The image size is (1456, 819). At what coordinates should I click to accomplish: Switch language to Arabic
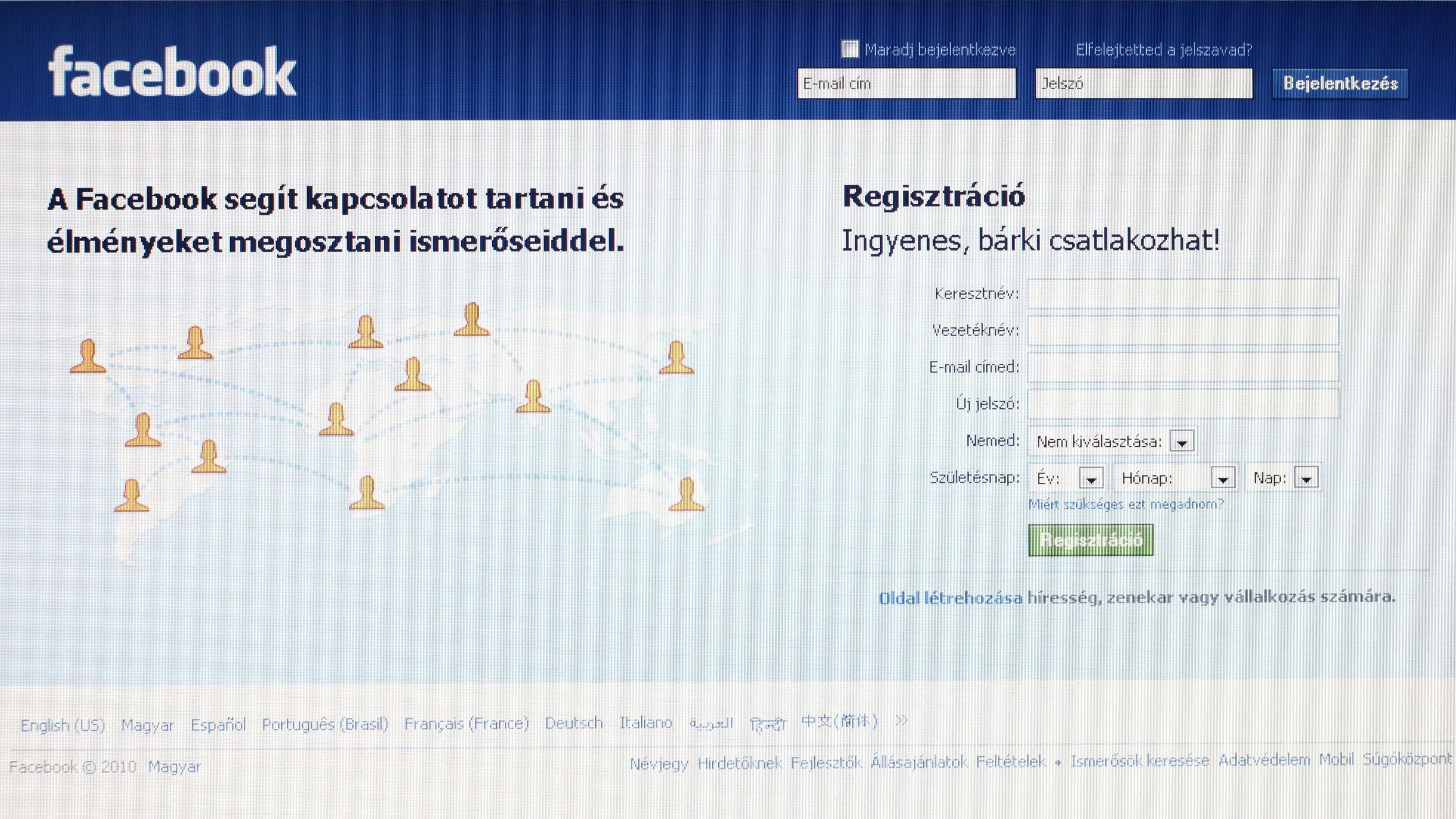[711, 723]
